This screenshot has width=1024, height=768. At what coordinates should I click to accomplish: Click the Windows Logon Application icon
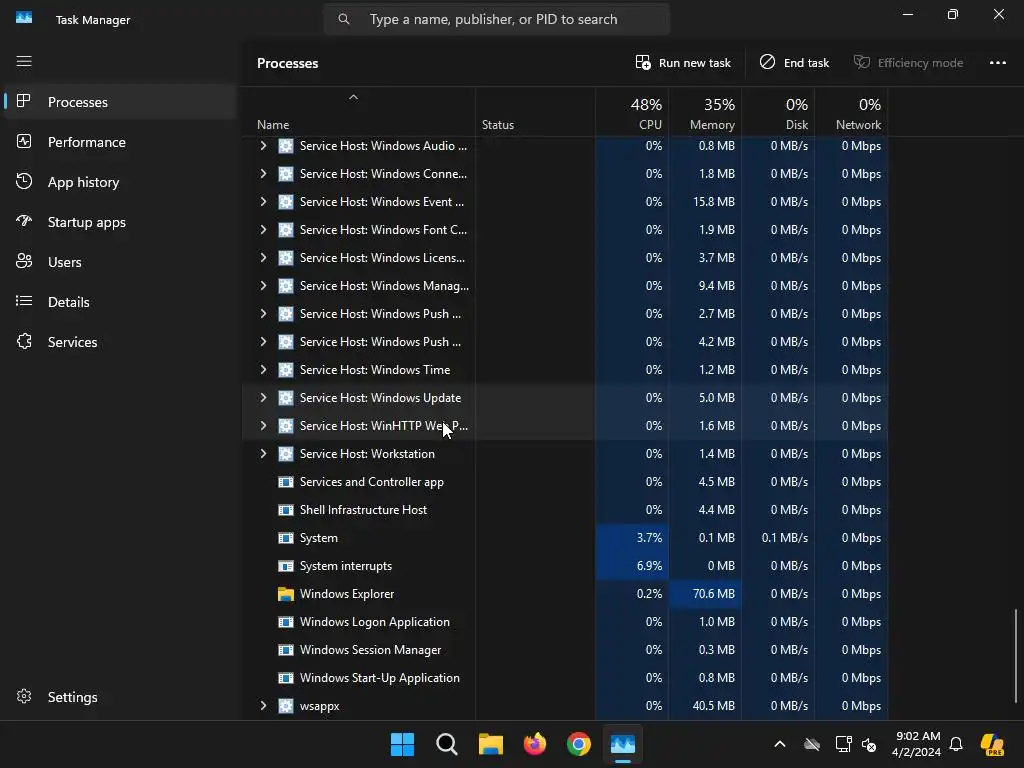[x=285, y=622]
